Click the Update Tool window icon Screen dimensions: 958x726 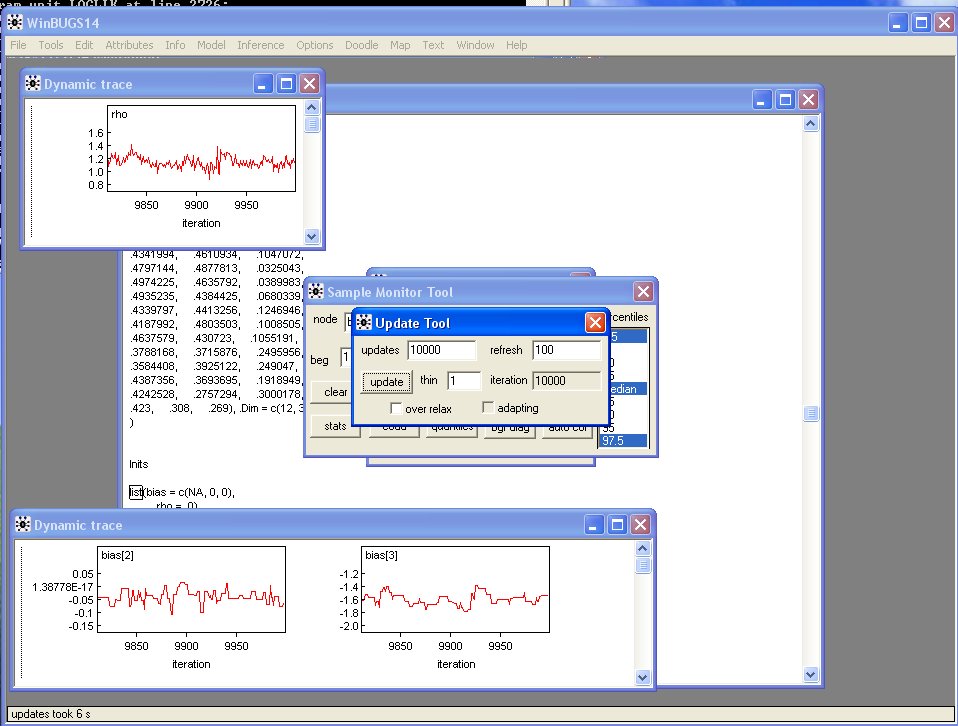click(x=365, y=323)
